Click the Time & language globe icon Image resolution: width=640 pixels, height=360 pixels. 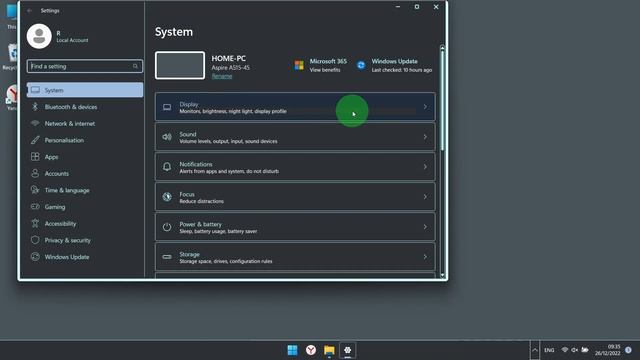click(x=35, y=190)
